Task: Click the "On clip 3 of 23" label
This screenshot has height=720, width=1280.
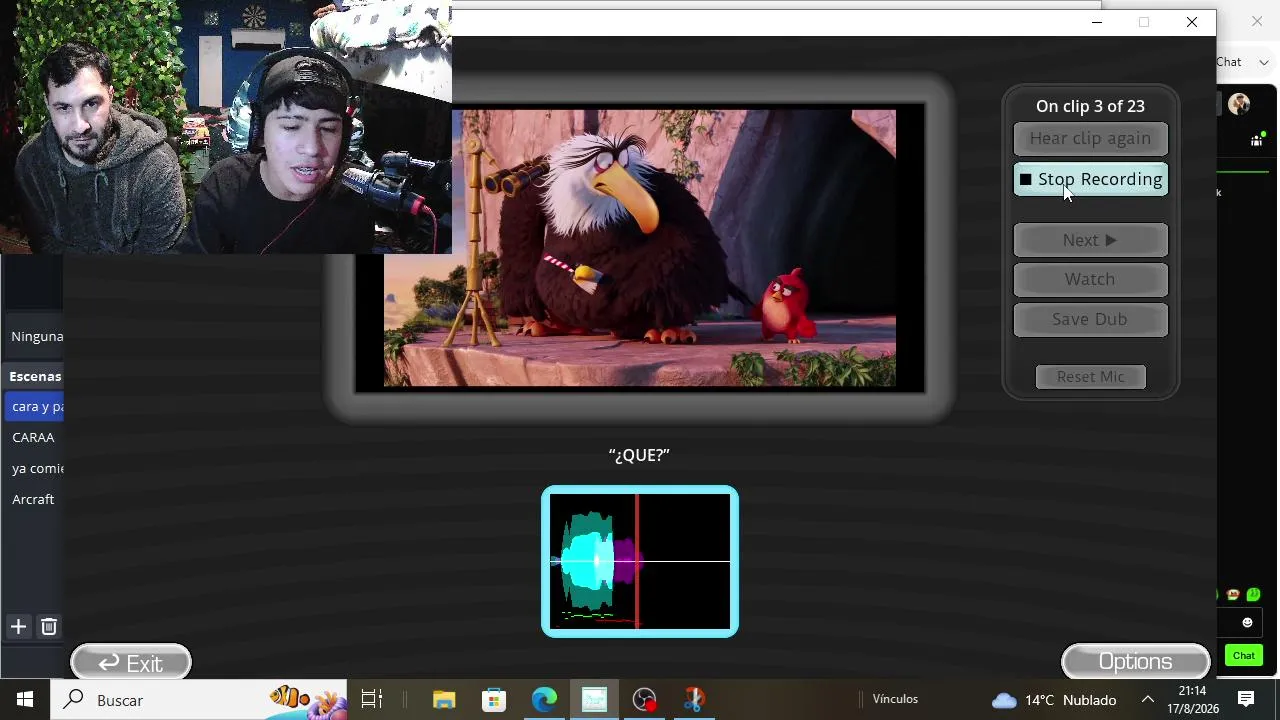Action: coord(1090,106)
